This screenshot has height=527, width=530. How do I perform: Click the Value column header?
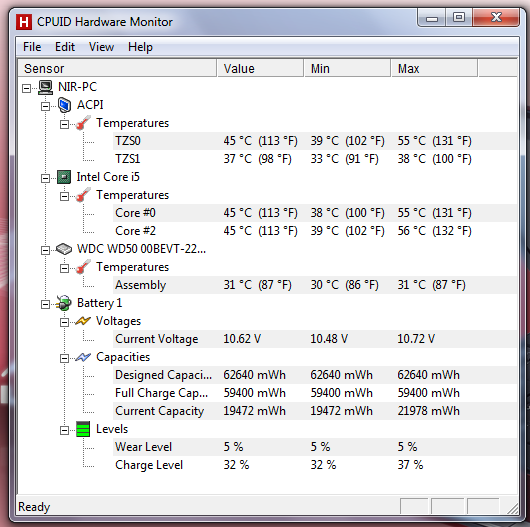[260, 69]
